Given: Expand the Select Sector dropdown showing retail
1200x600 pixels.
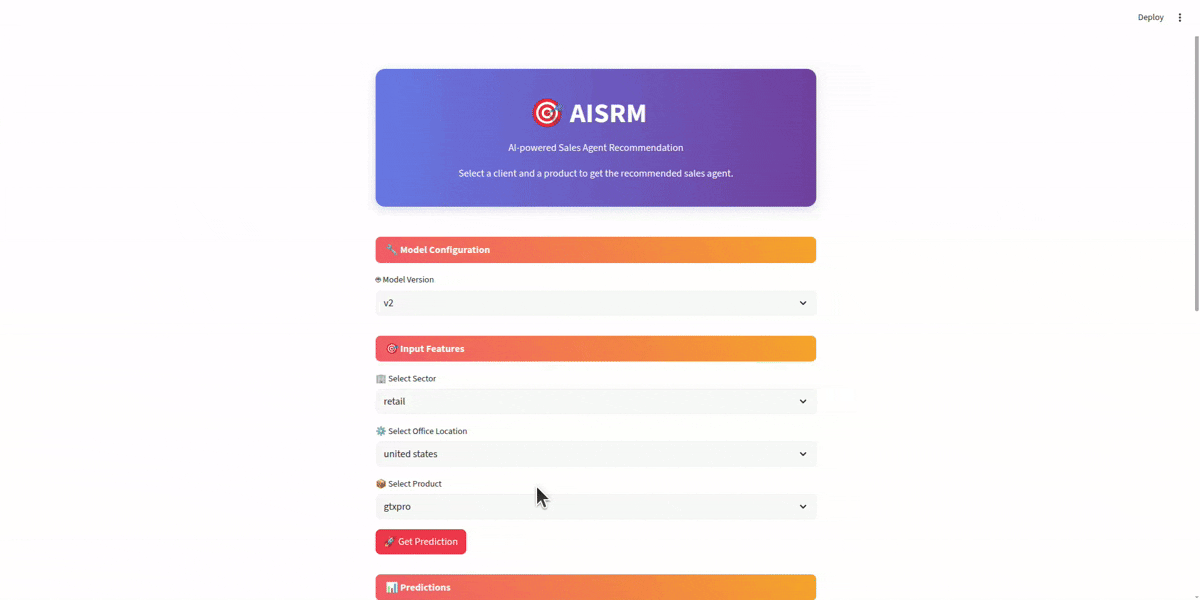Looking at the screenshot, I should click(x=595, y=401).
